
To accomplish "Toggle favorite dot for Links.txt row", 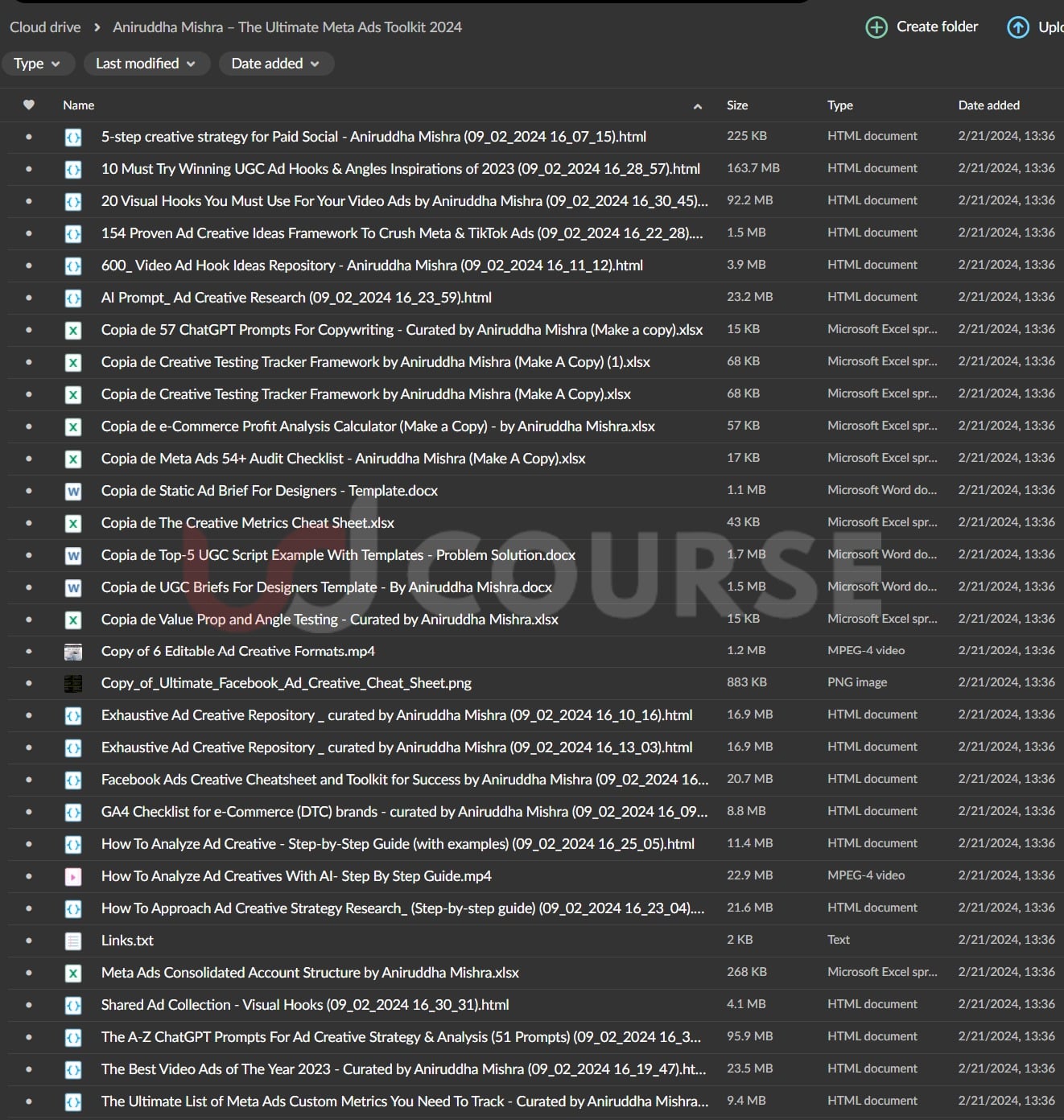I will 29,941.
